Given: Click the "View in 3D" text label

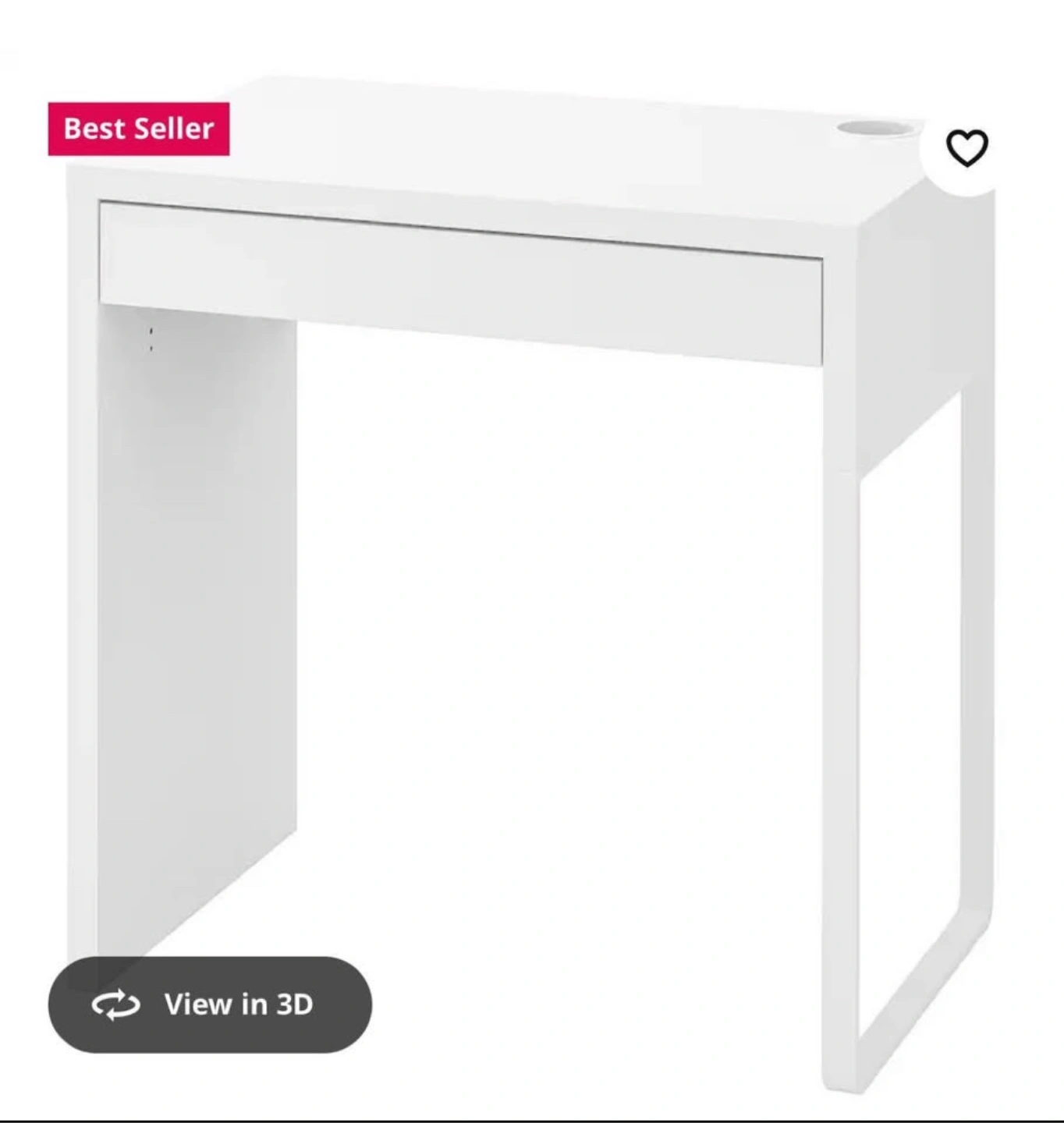Looking at the screenshot, I should click(x=238, y=1004).
